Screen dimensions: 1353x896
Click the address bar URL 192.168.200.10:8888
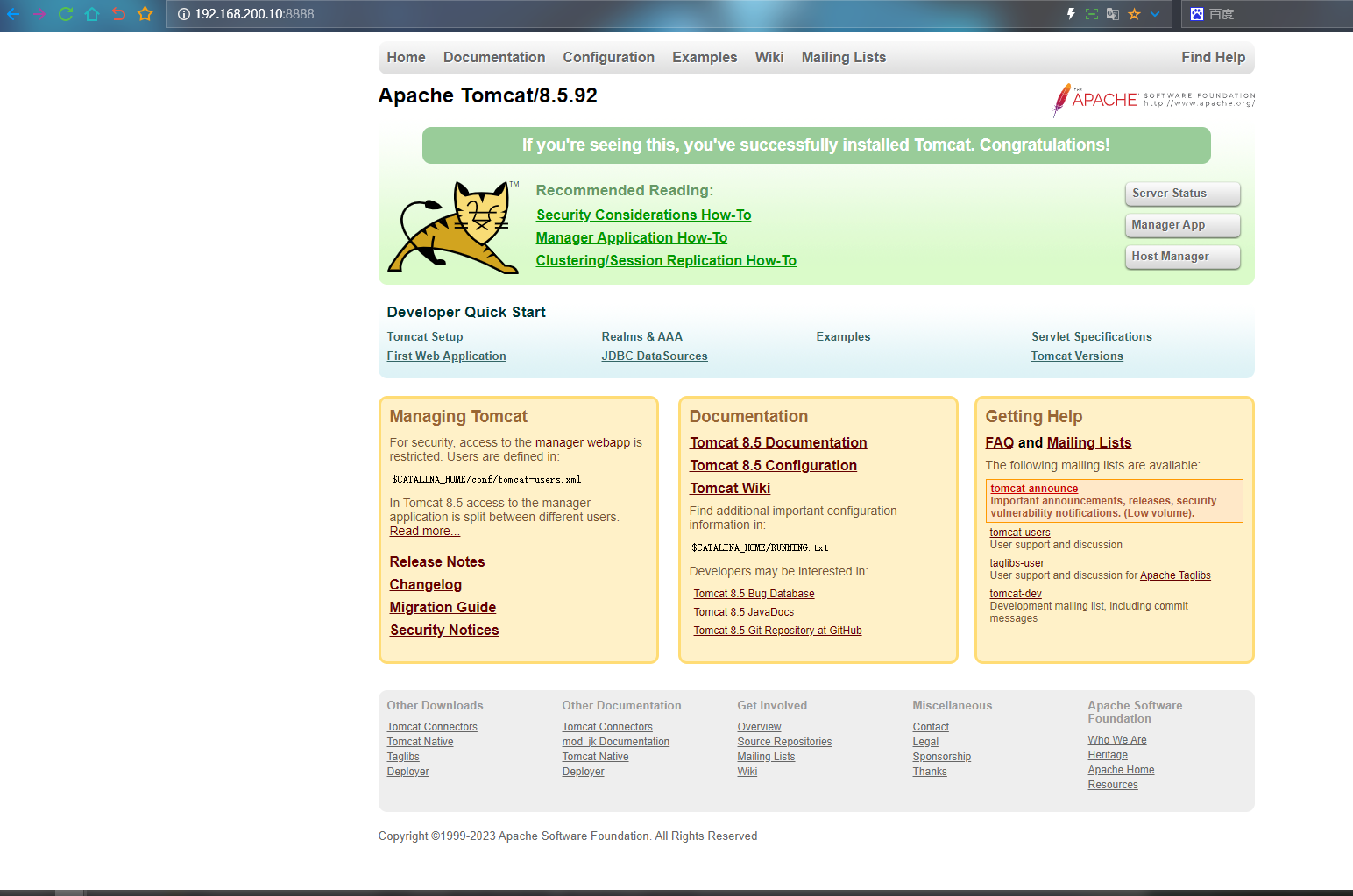tap(254, 14)
